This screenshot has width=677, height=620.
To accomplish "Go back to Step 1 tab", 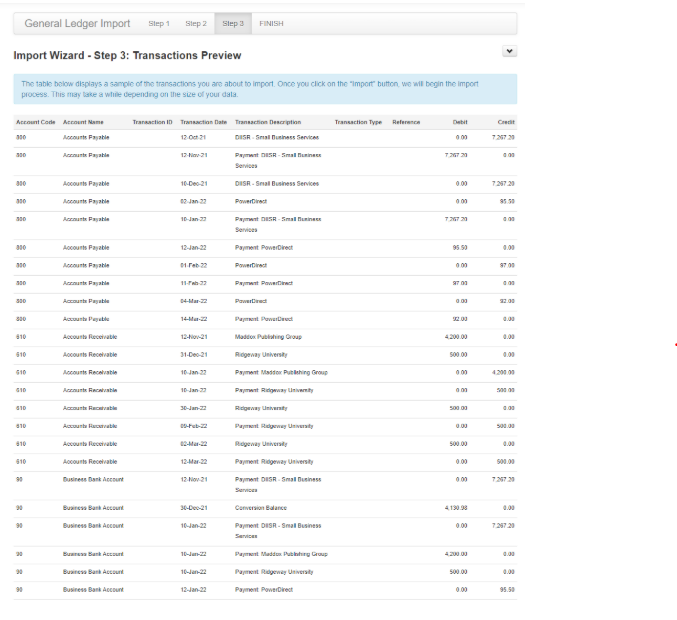I will pos(159,23).
